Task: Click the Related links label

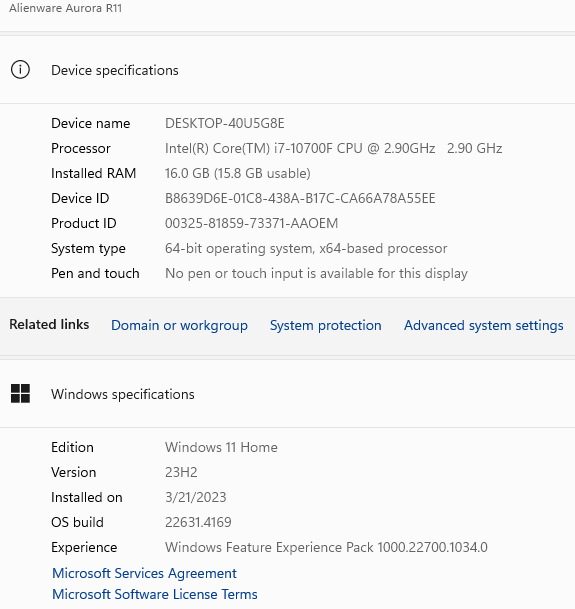Action: [49, 324]
